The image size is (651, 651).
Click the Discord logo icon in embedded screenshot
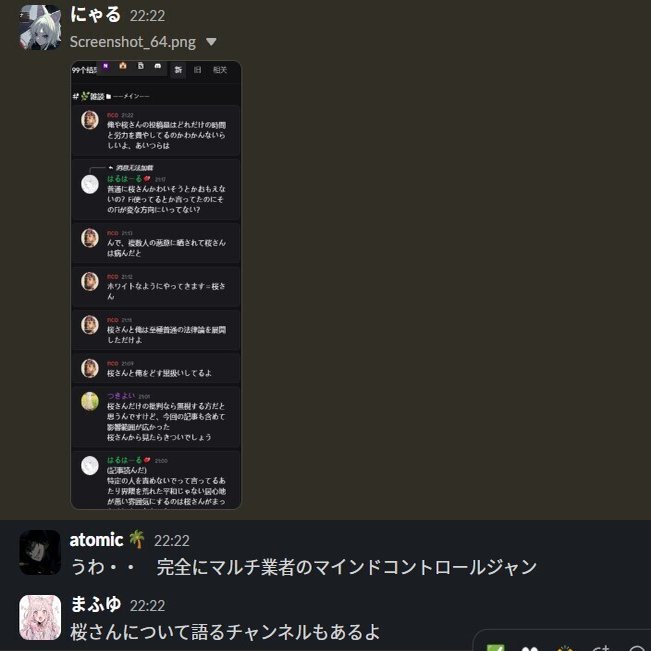click(158, 66)
